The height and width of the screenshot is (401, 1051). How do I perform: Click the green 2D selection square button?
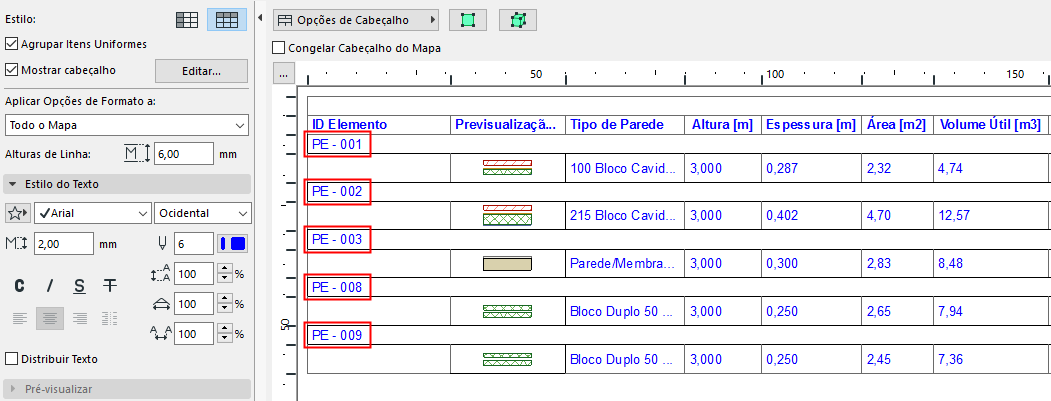click(x=467, y=21)
